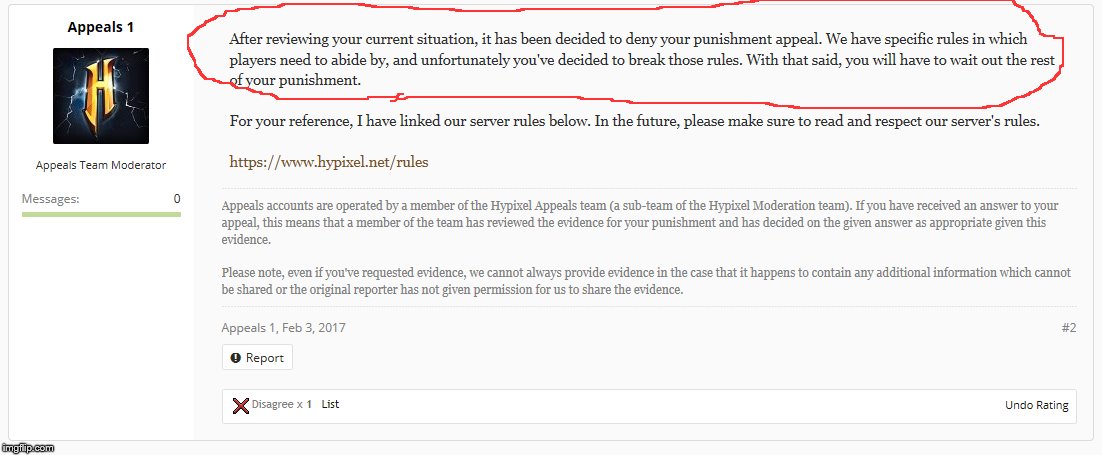
Task: Open the Appeals 1 username above the avatar
Action: click(100, 27)
